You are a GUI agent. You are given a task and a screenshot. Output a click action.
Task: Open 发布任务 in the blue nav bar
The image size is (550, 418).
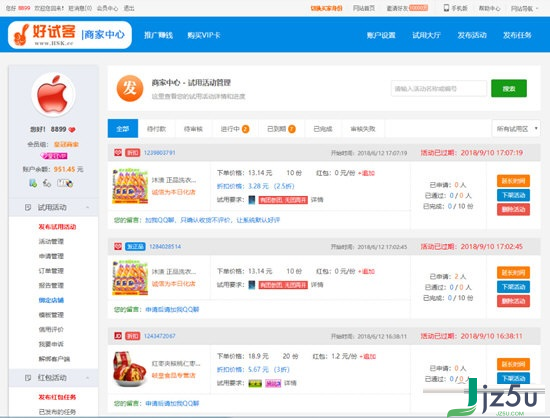coord(517,35)
